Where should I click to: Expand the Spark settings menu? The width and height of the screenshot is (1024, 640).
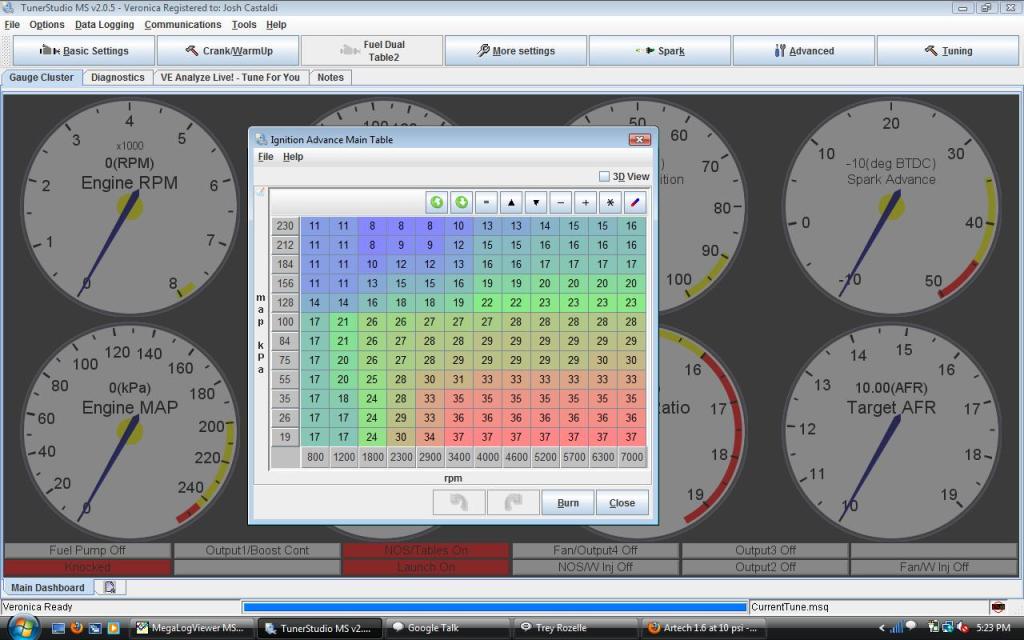click(x=660, y=51)
